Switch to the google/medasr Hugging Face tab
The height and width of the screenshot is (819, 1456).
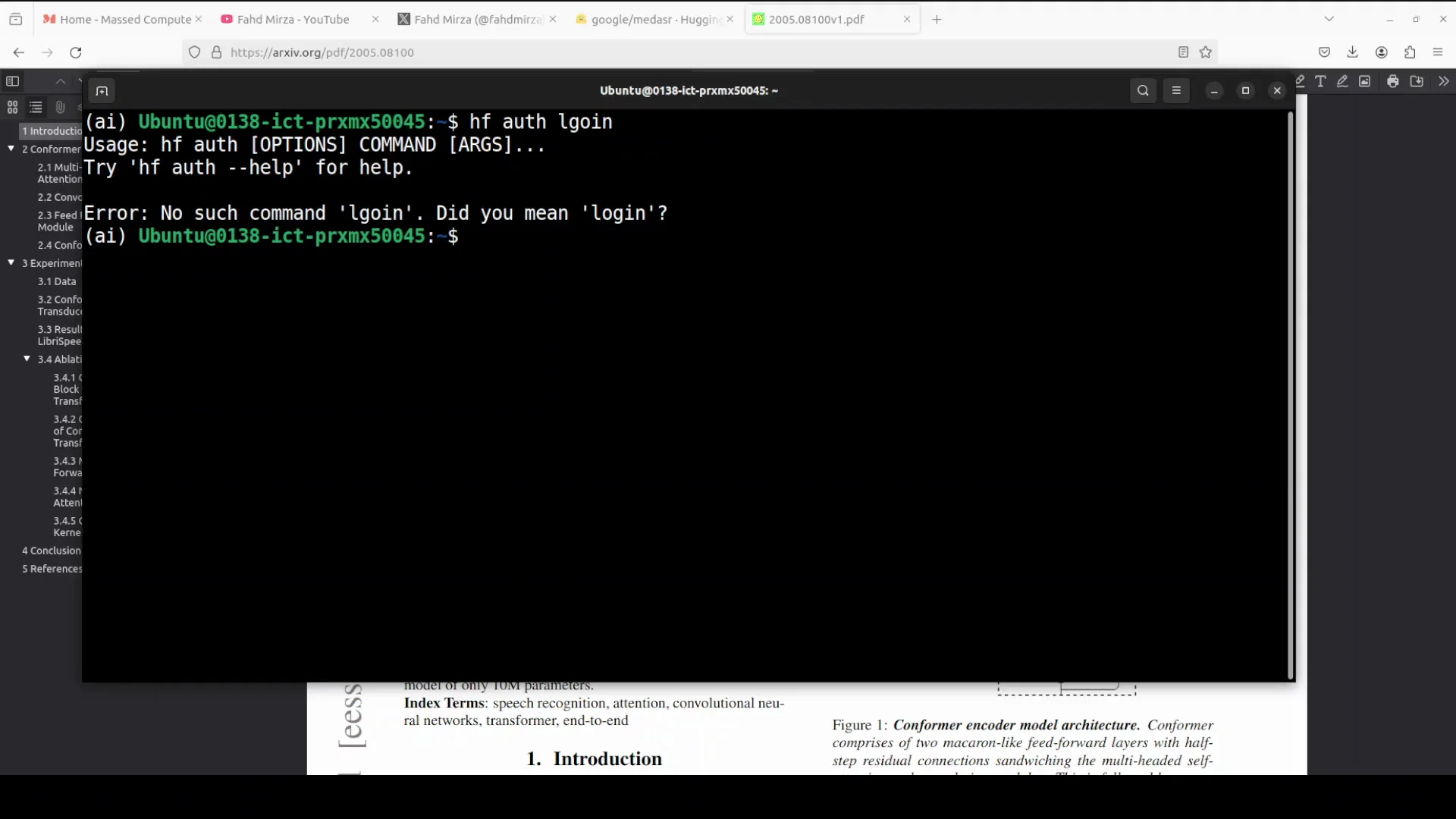[654, 20]
